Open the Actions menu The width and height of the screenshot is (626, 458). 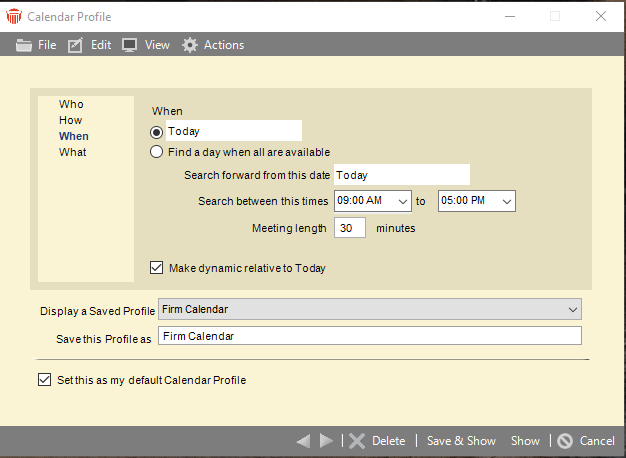click(224, 45)
